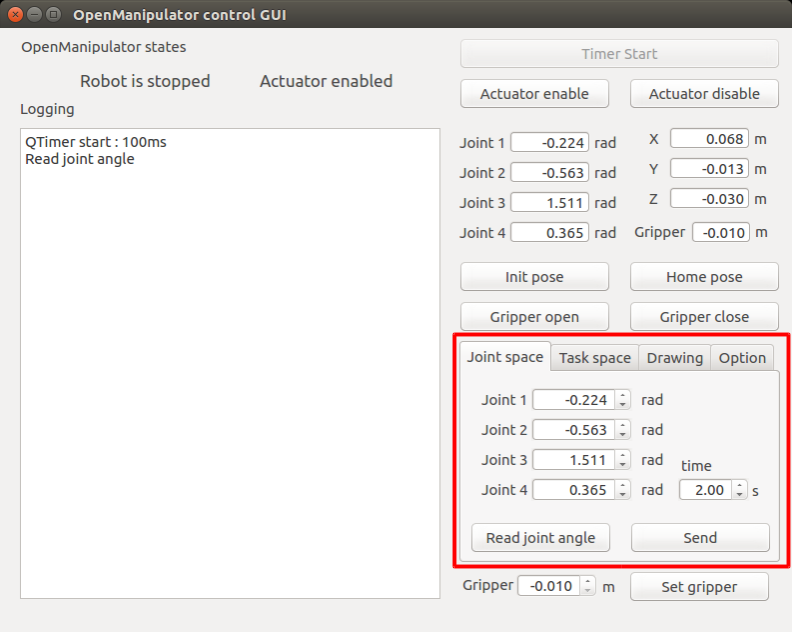The width and height of the screenshot is (792, 632).
Task: Click the Joint 3 spinbox input field
Action: 572,460
